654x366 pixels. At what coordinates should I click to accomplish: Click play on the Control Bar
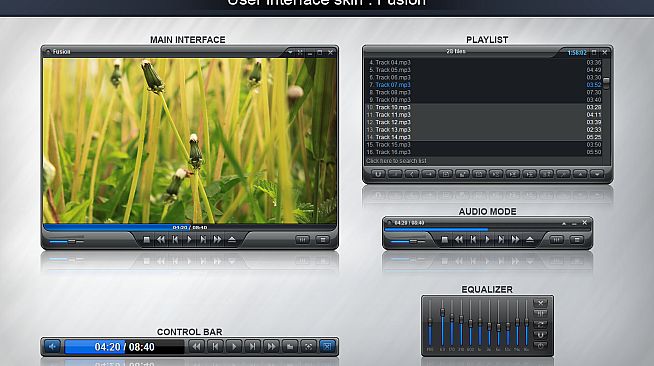[x=234, y=346]
